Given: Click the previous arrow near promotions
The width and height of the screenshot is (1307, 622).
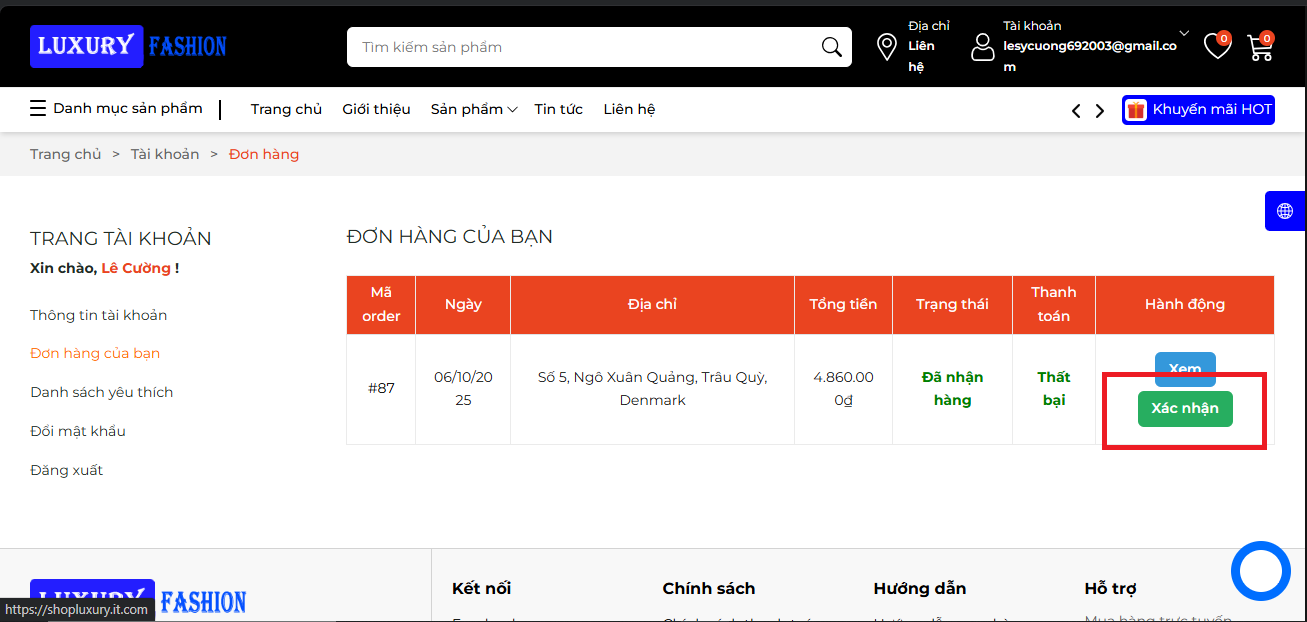Looking at the screenshot, I should coord(1076,111).
